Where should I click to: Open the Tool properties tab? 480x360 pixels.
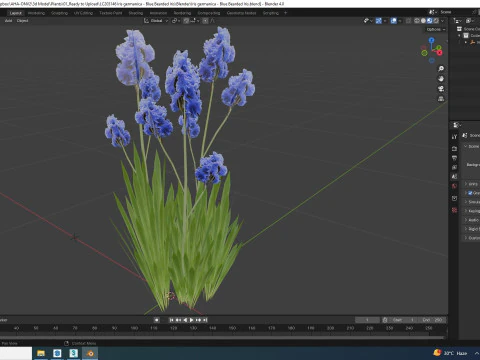454,137
